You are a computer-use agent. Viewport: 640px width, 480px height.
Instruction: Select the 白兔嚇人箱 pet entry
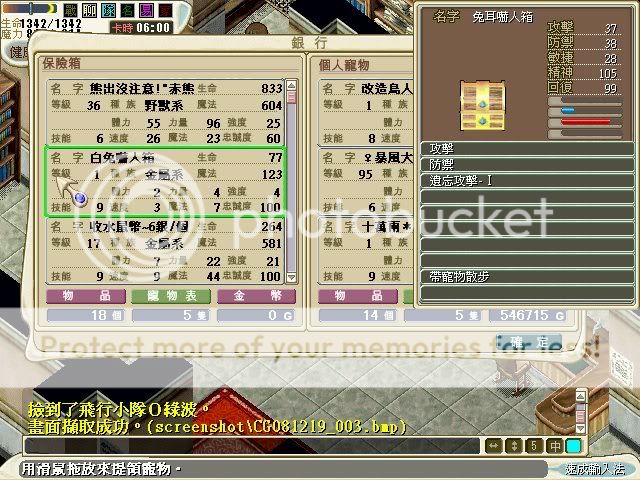[x=165, y=182]
